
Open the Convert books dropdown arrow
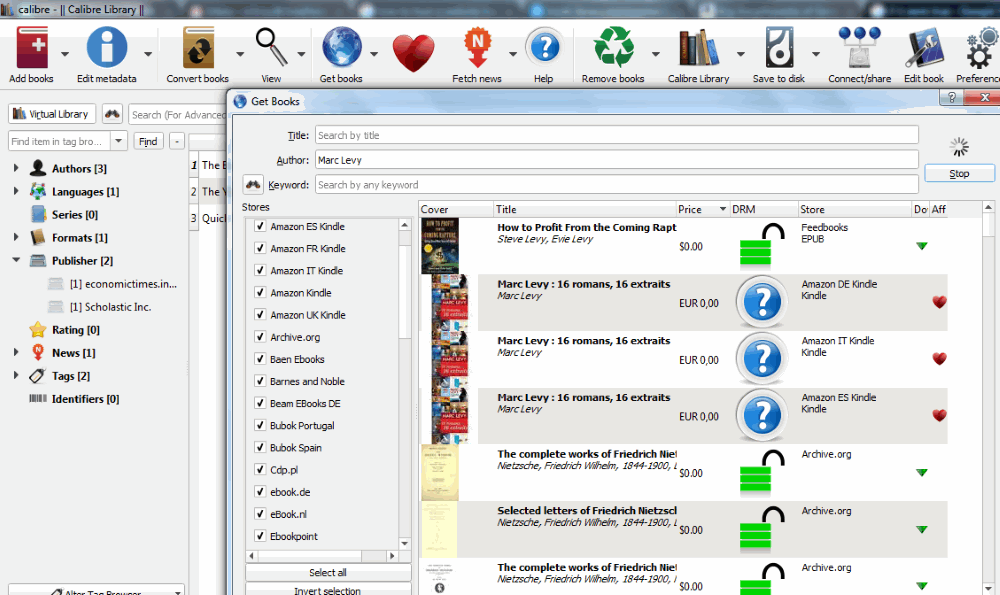tap(240, 54)
